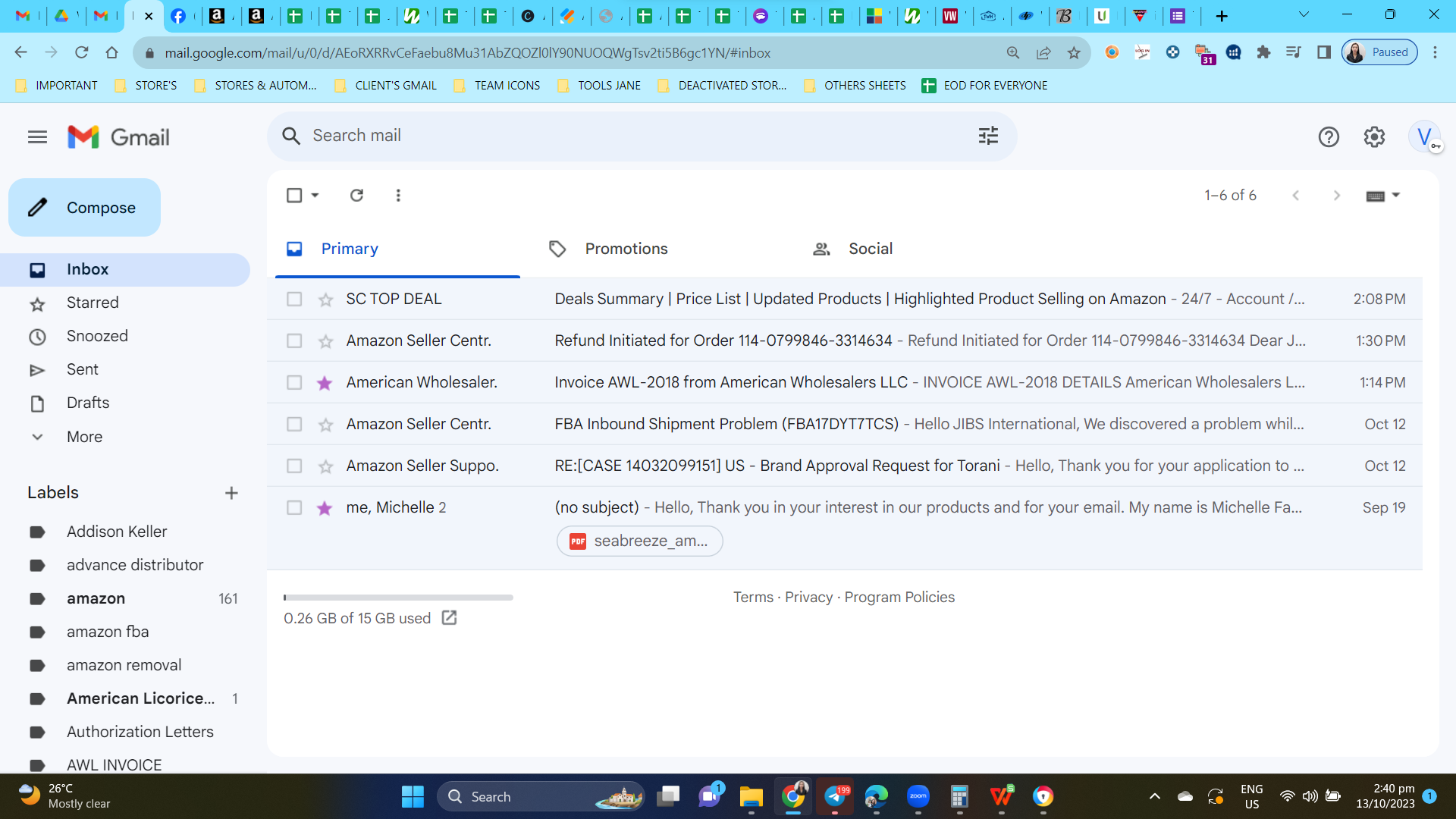Switch to the Primary tab
Image resolution: width=1456 pixels, height=819 pixels.
coord(397,249)
